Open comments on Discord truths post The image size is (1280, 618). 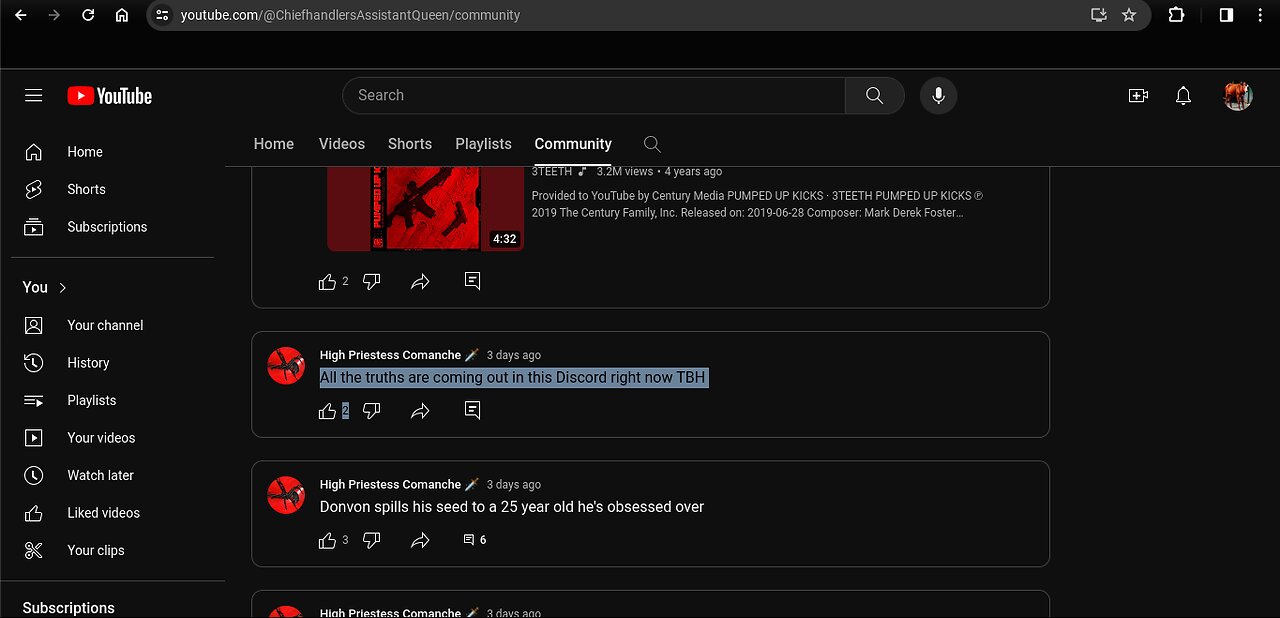coord(473,410)
